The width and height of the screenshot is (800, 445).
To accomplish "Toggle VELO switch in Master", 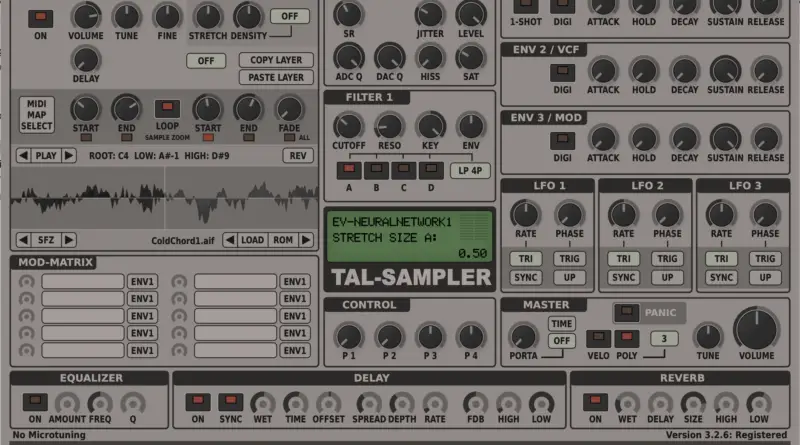I will click(598, 339).
